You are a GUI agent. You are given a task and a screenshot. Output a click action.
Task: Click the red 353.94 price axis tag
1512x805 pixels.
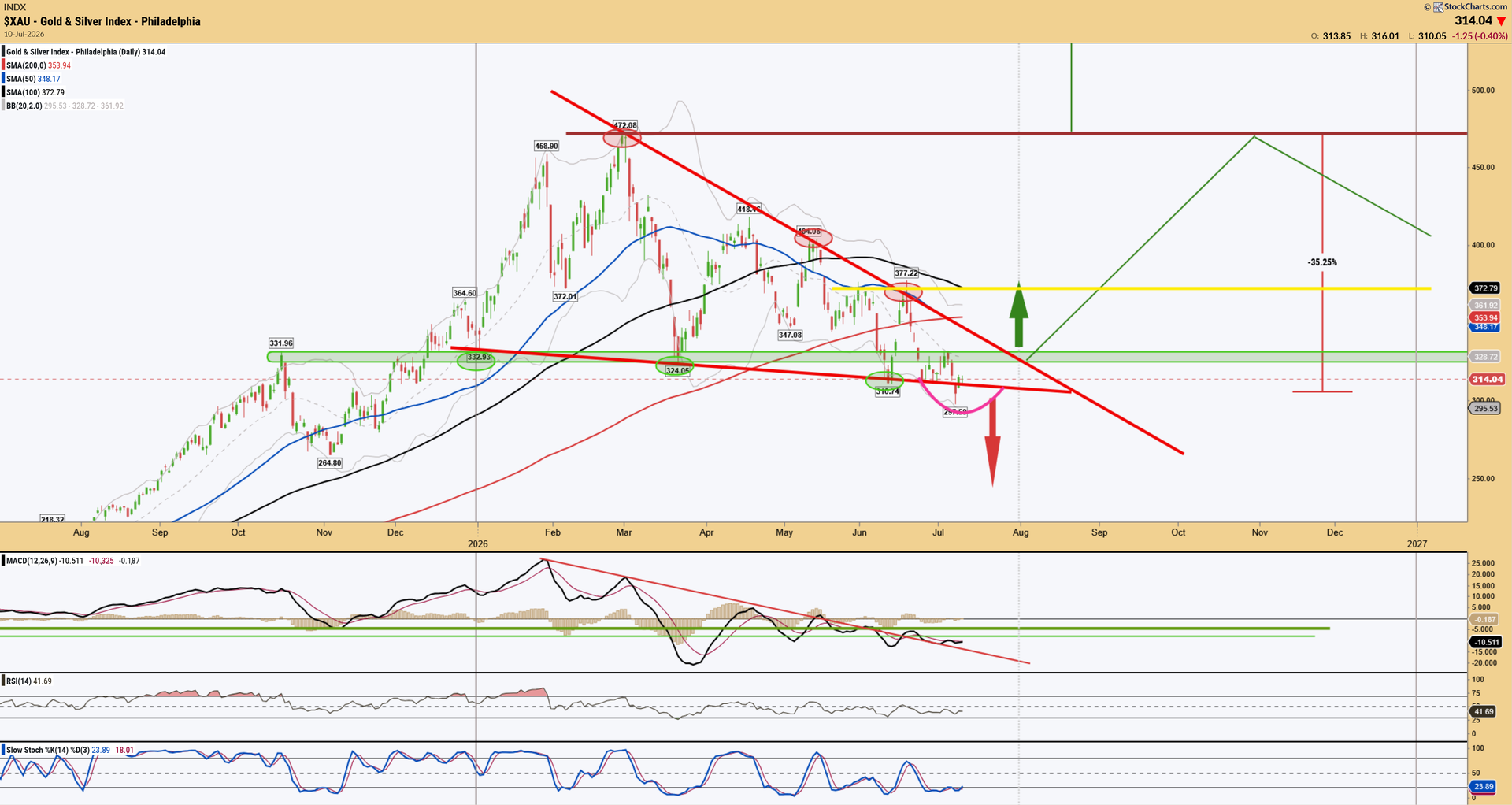pyautogui.click(x=1485, y=318)
